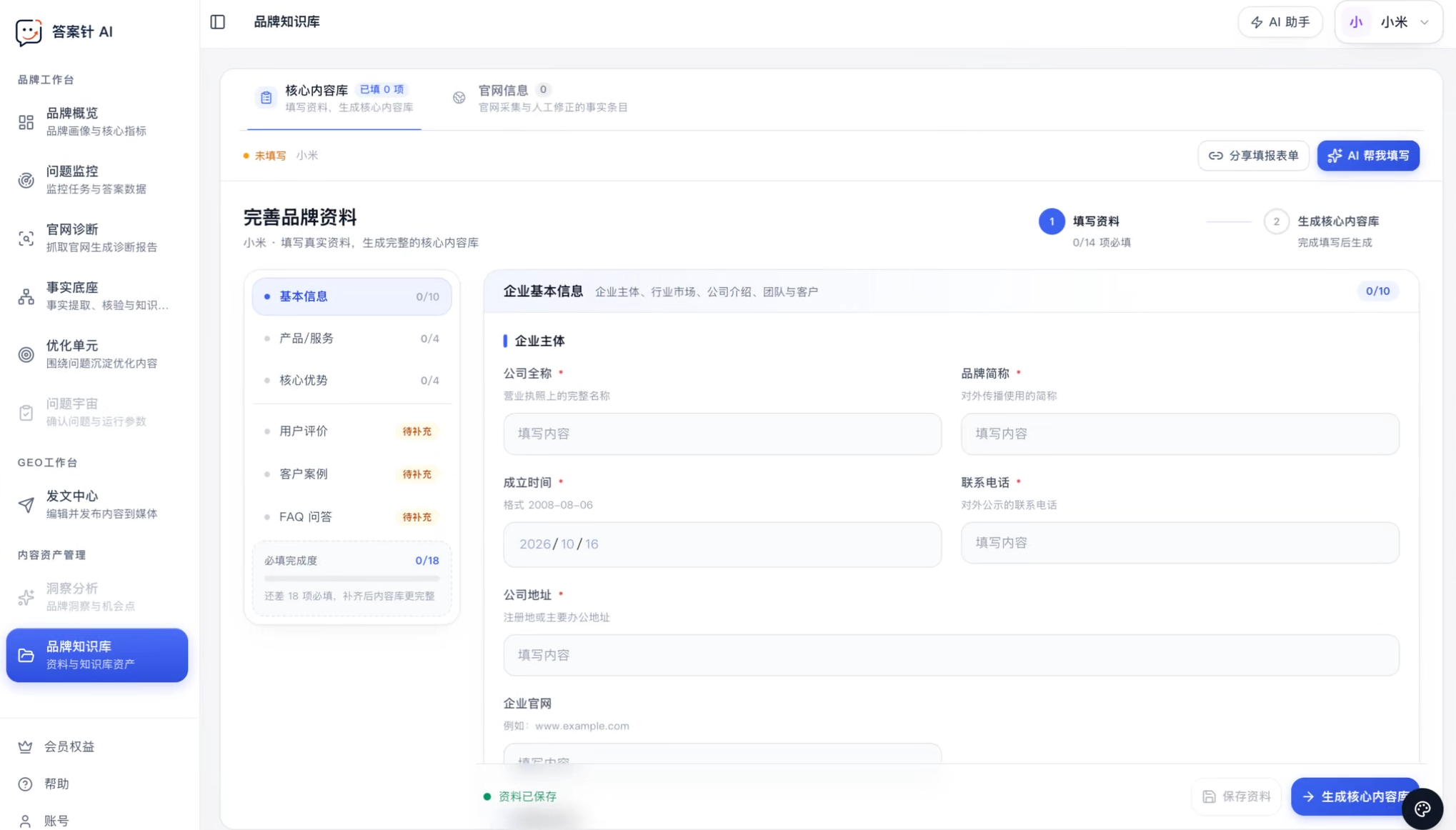This screenshot has height=830, width=1456.
Task: Toggle the sidebar collapse icon
Action: pyautogui.click(x=218, y=22)
